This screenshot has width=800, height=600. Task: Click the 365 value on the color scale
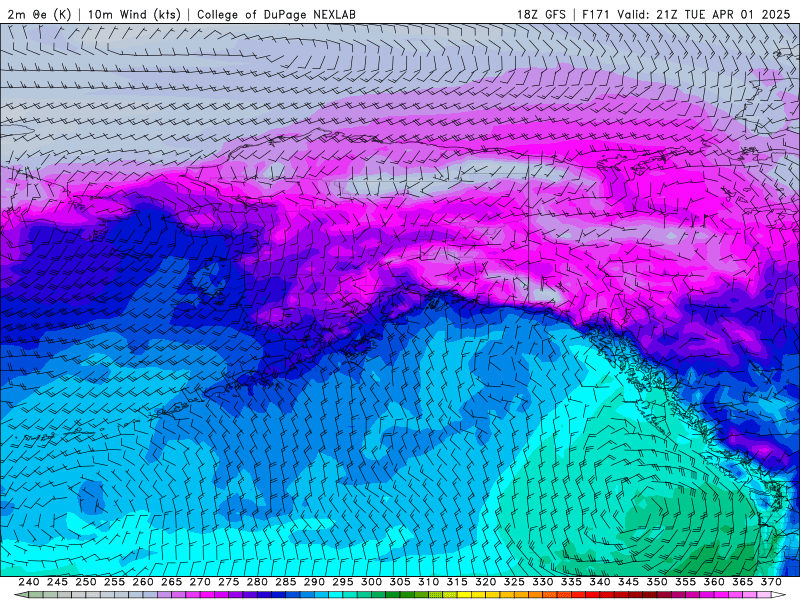[x=743, y=582]
